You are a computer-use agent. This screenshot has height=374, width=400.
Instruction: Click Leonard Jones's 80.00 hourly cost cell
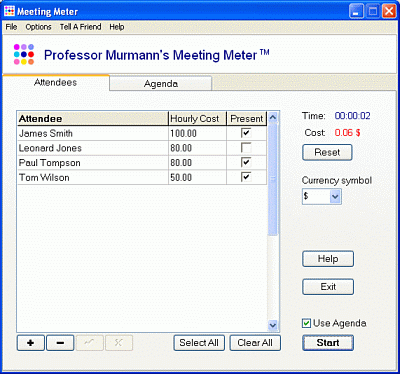click(197, 148)
